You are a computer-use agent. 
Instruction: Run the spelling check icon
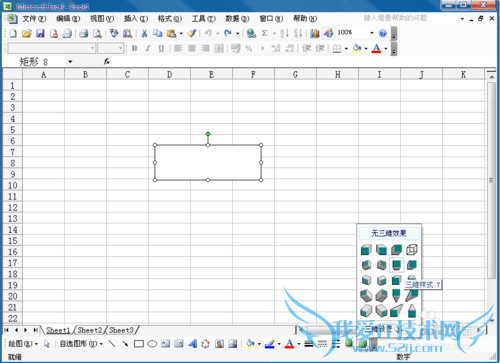point(114,33)
